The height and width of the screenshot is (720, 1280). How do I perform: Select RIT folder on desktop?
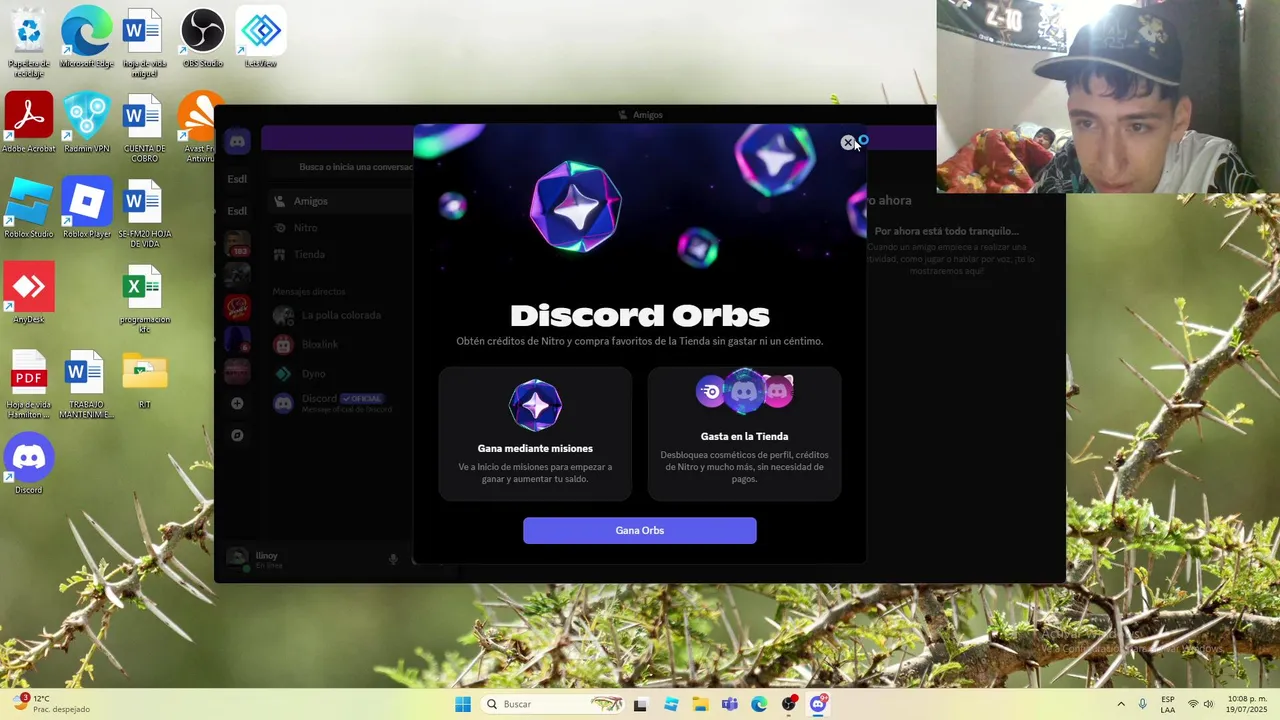pos(144,380)
